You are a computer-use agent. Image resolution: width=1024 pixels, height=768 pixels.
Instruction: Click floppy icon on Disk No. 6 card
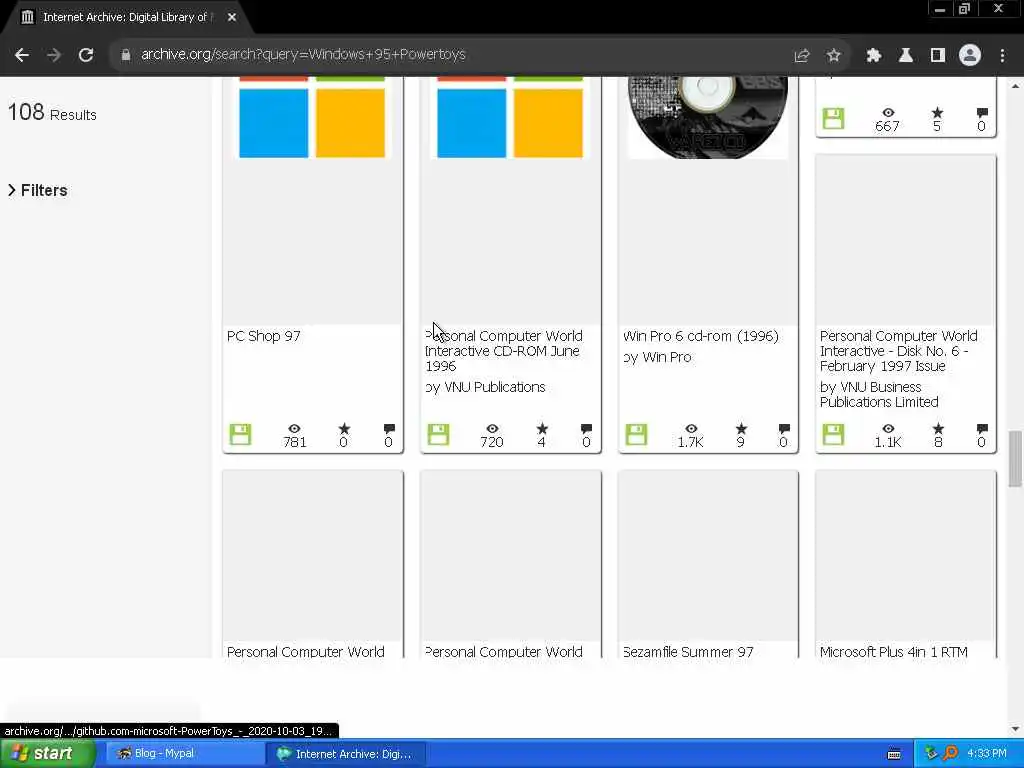(x=833, y=434)
